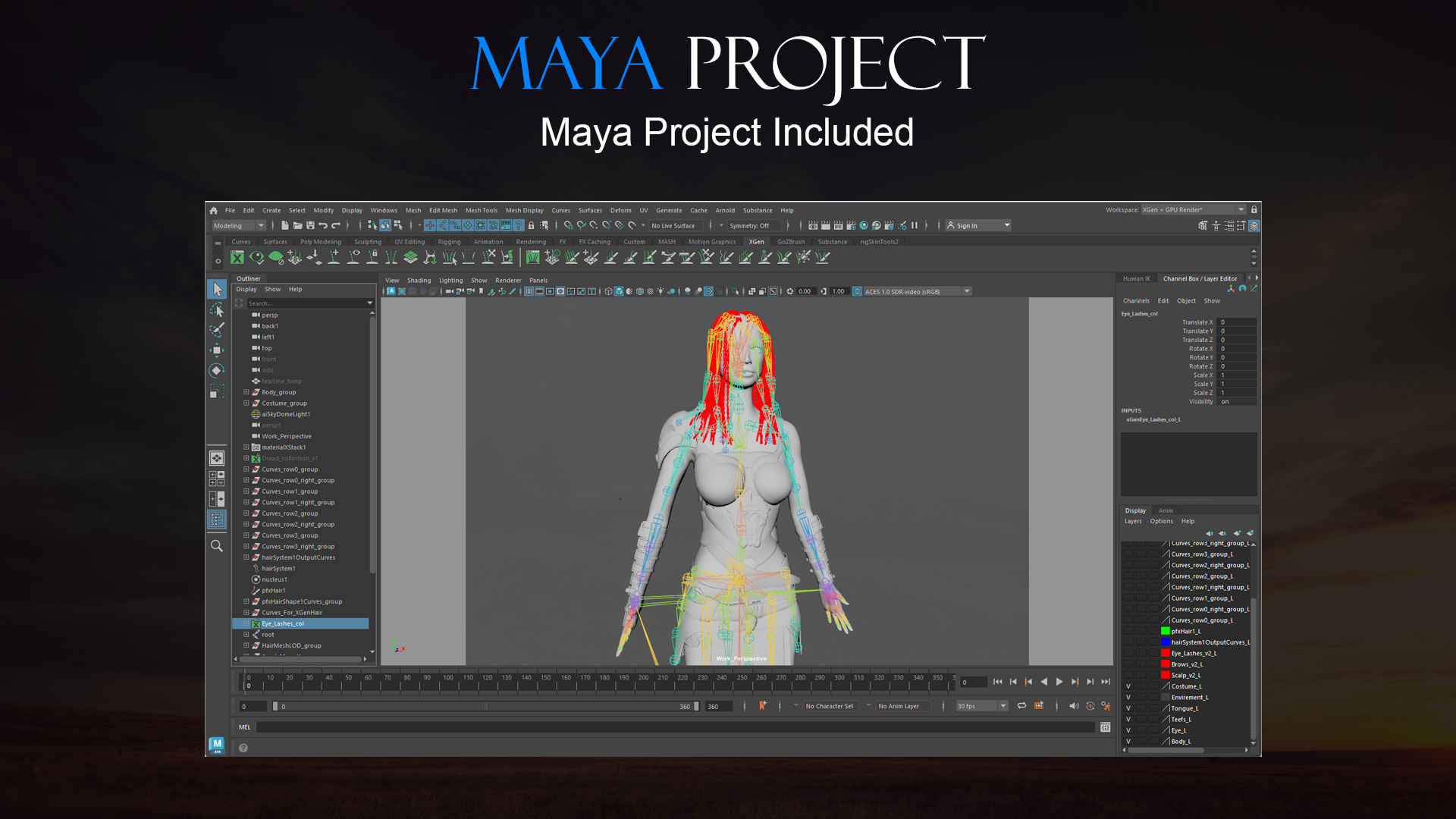Select the Move tool in toolbox

217,350
